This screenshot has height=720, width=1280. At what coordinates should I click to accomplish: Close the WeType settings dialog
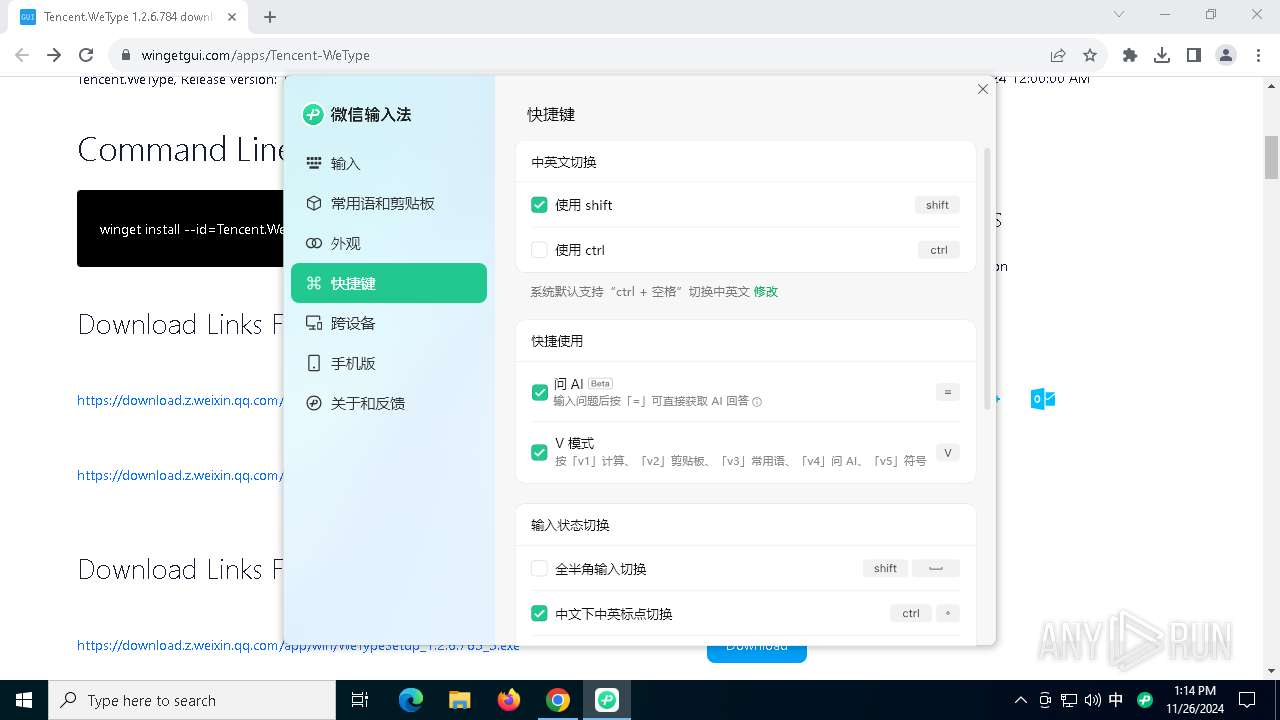click(983, 89)
